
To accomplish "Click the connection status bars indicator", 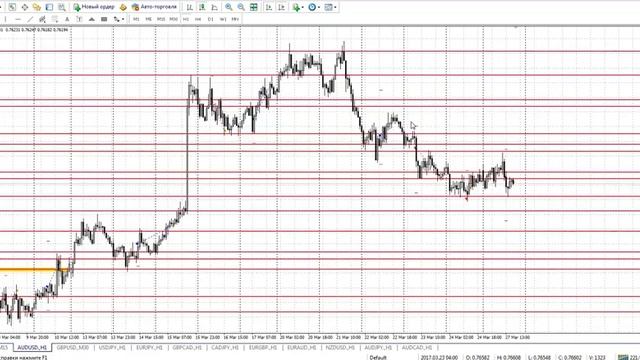I will tap(623, 358).
